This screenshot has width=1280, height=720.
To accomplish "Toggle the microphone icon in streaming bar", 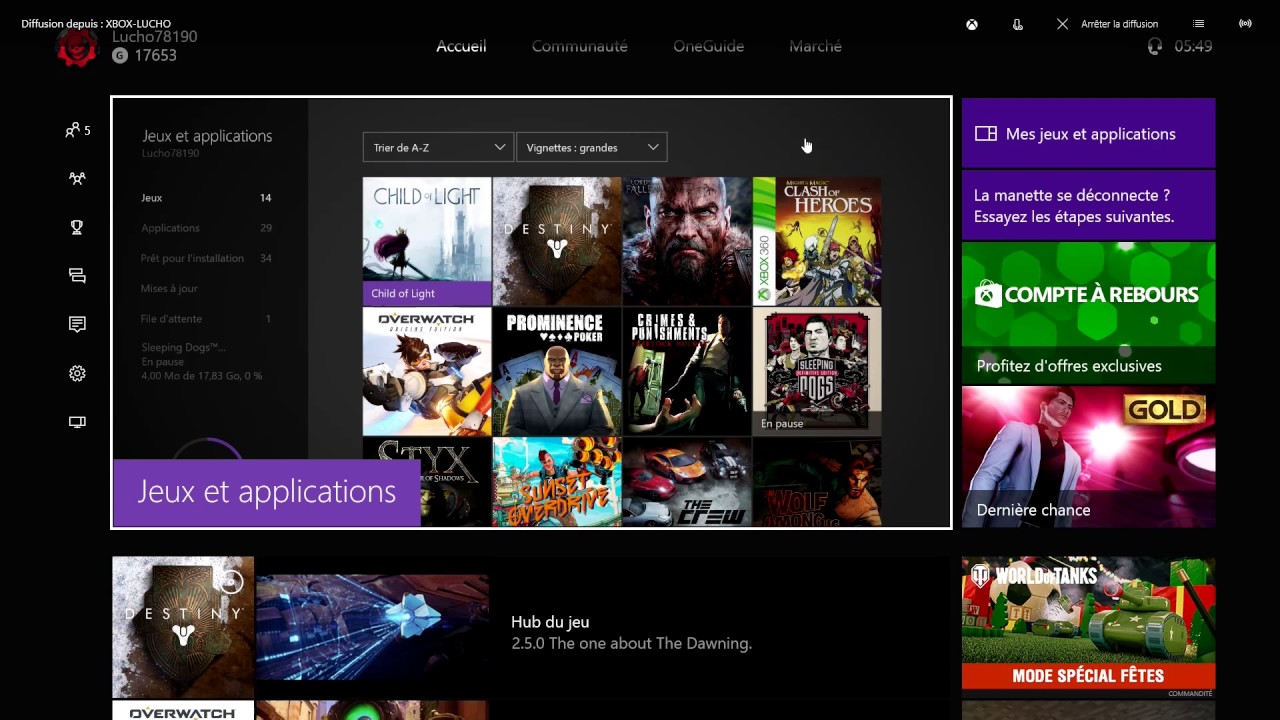I will pos(1017,24).
